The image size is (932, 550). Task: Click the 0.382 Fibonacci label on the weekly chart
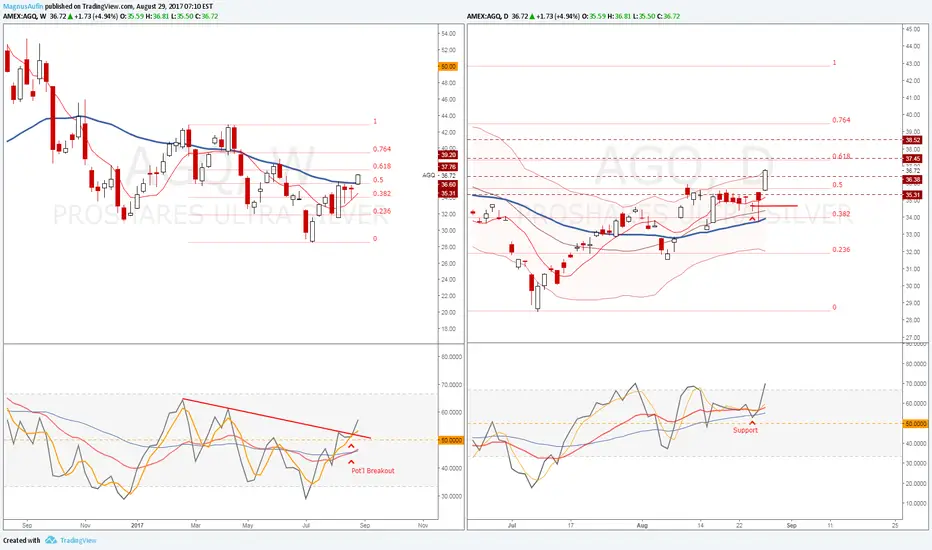pyautogui.click(x=382, y=193)
